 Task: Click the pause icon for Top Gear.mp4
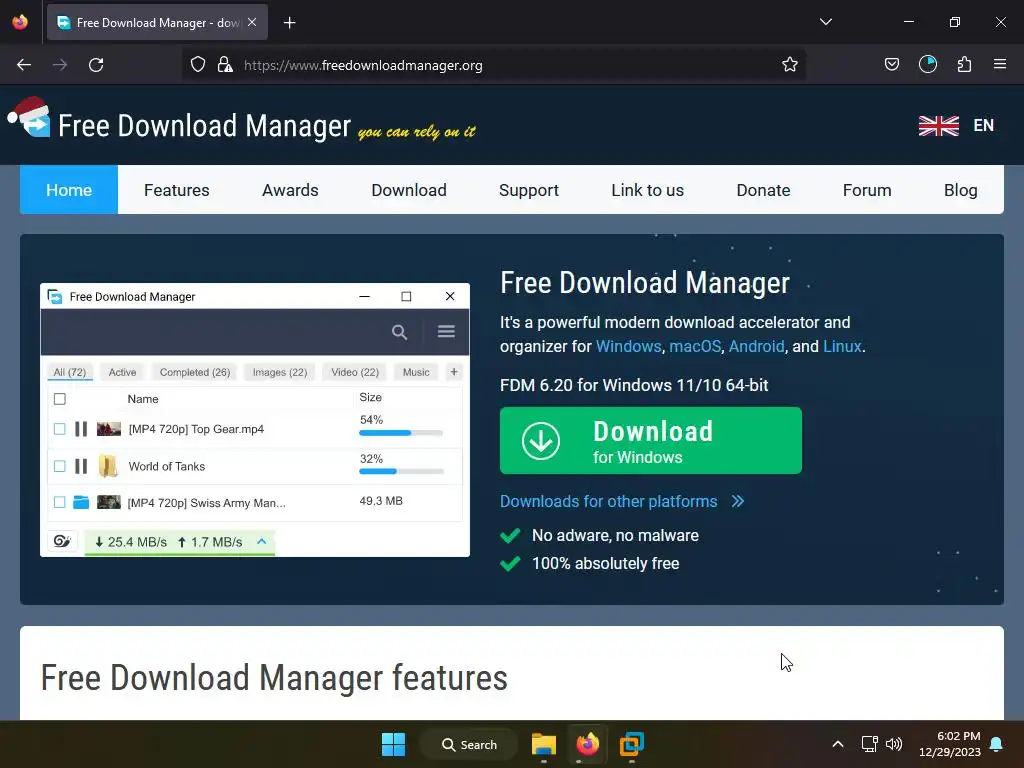pyautogui.click(x=81, y=429)
